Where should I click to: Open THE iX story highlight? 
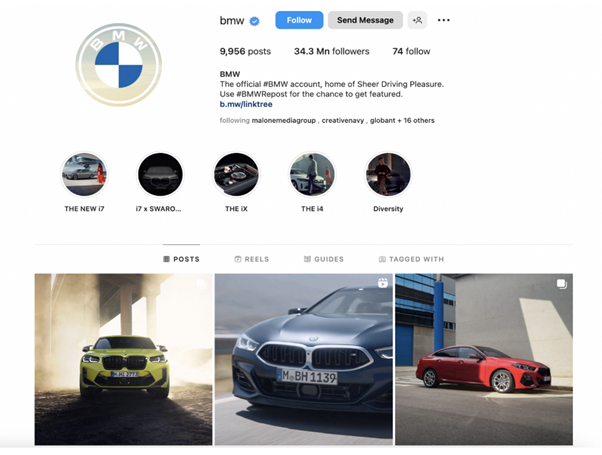236,175
